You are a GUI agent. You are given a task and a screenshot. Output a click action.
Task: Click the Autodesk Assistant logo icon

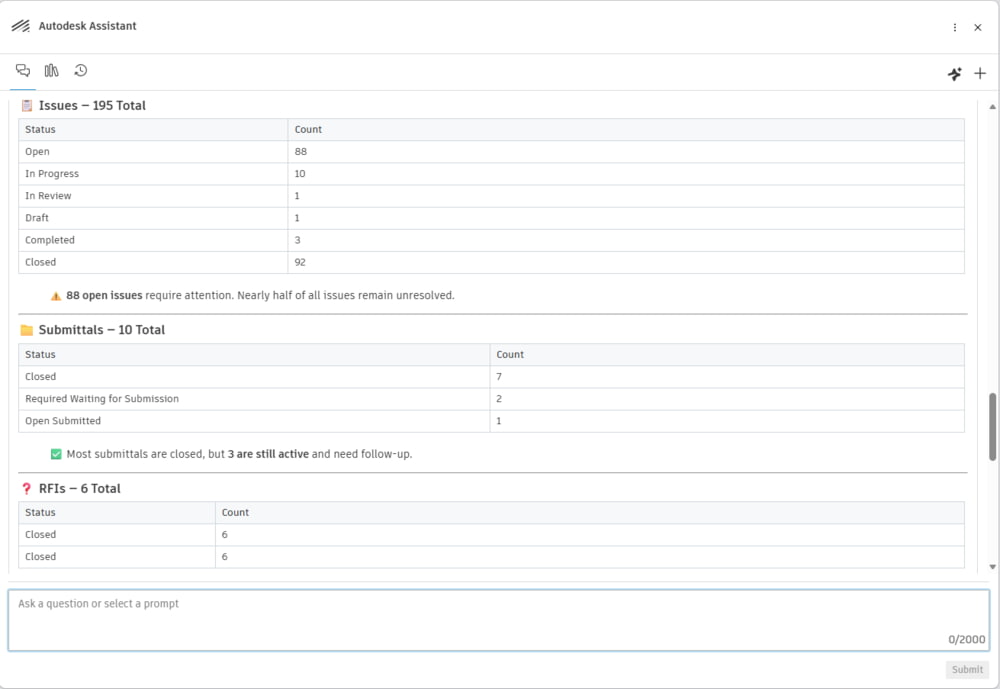21,26
